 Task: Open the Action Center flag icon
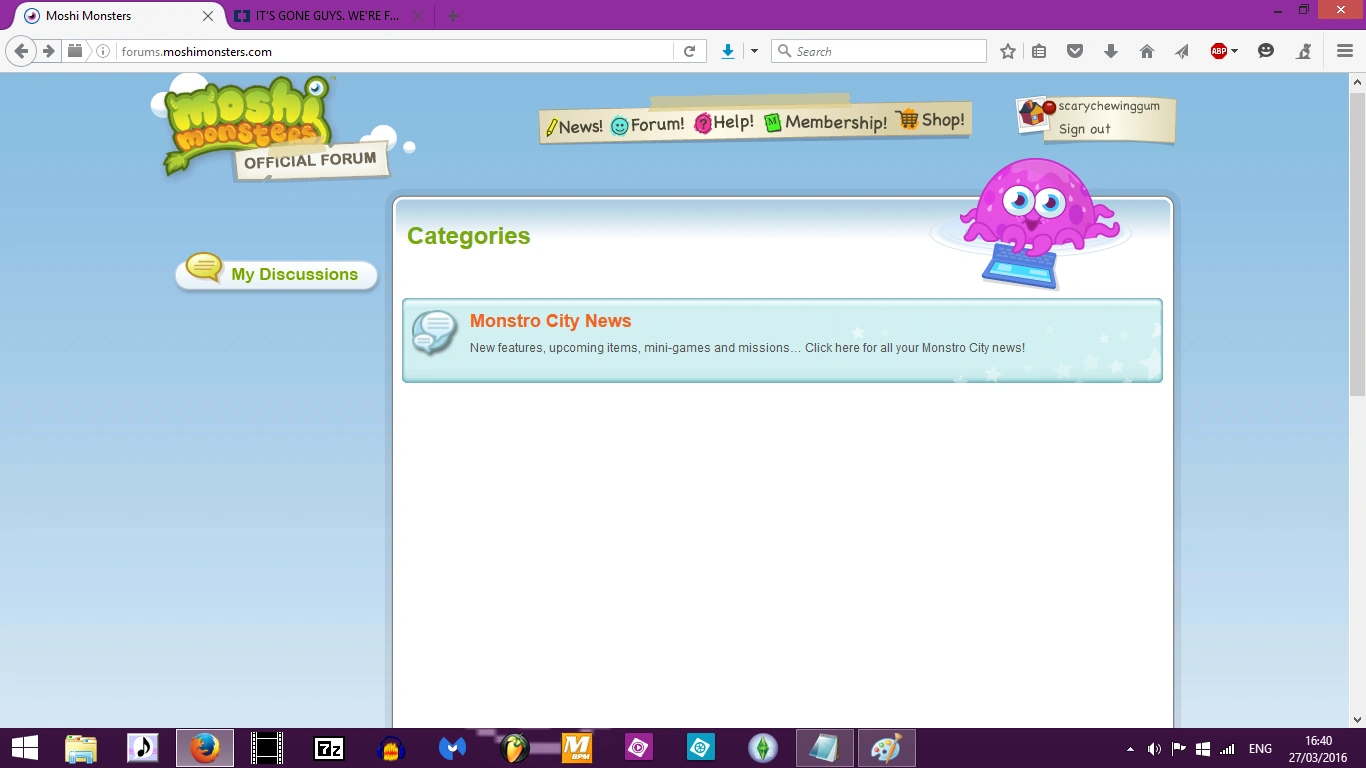(x=1179, y=749)
